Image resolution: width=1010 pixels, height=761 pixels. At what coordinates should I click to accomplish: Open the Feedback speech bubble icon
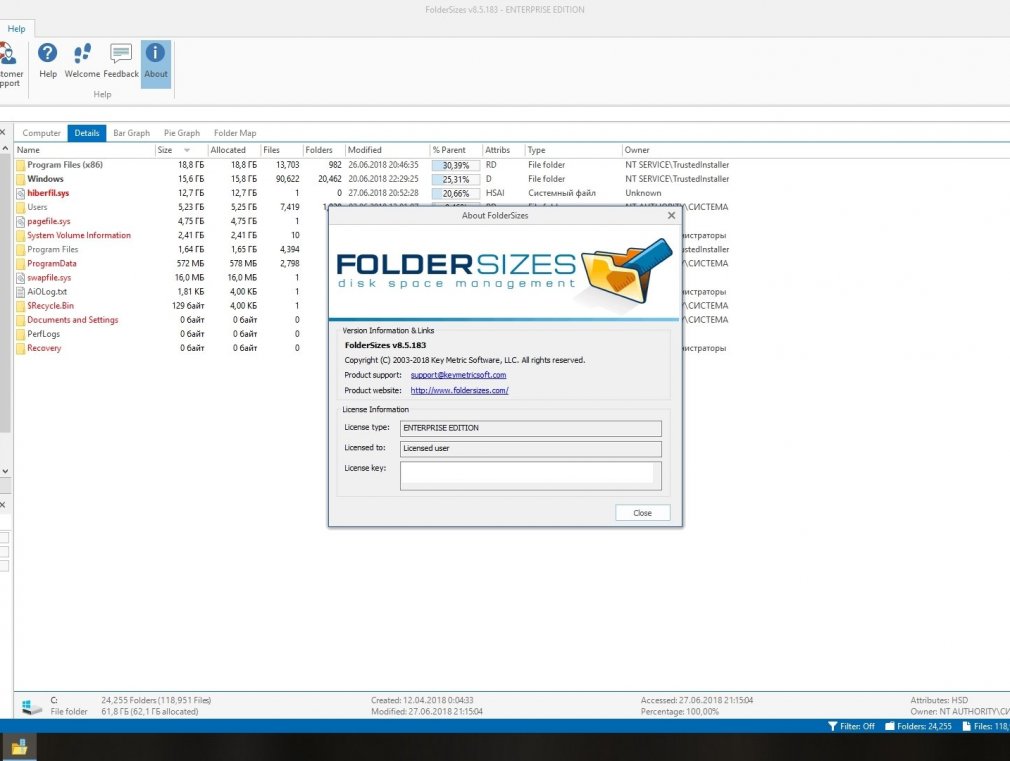click(x=121, y=61)
